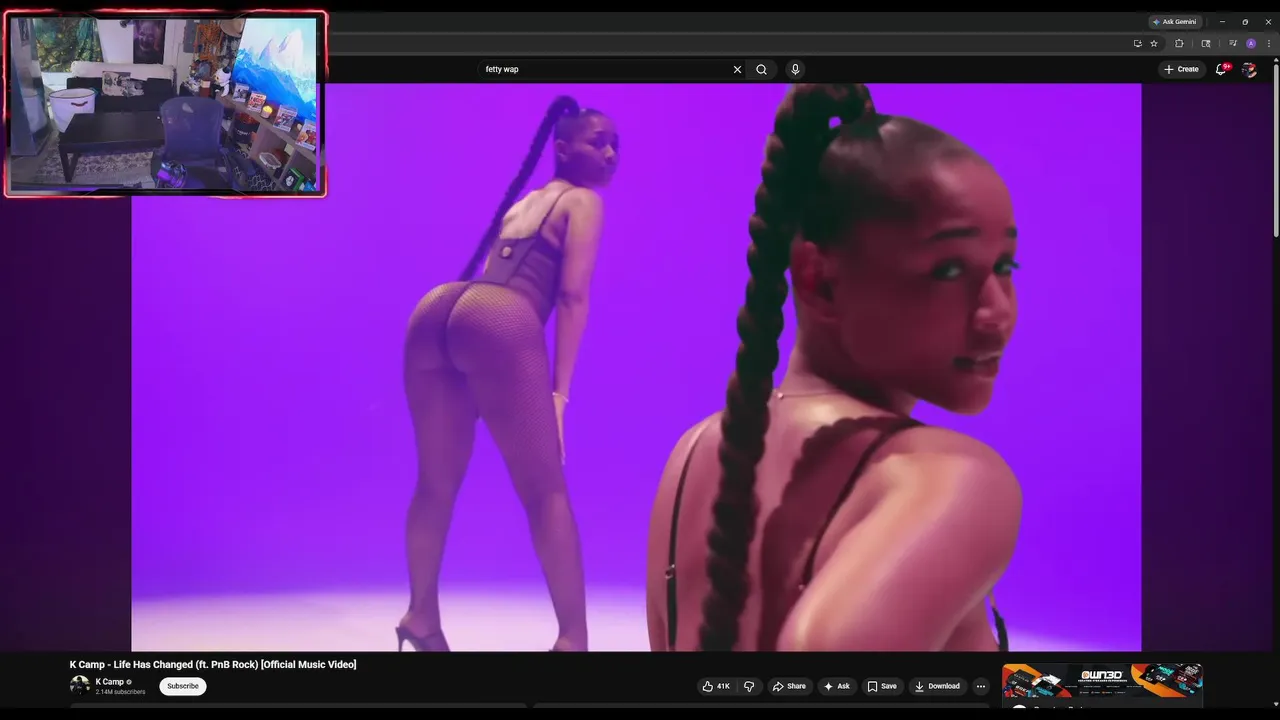Open Chrome profile avatar A
This screenshot has width=1280, height=720.
tap(1251, 43)
